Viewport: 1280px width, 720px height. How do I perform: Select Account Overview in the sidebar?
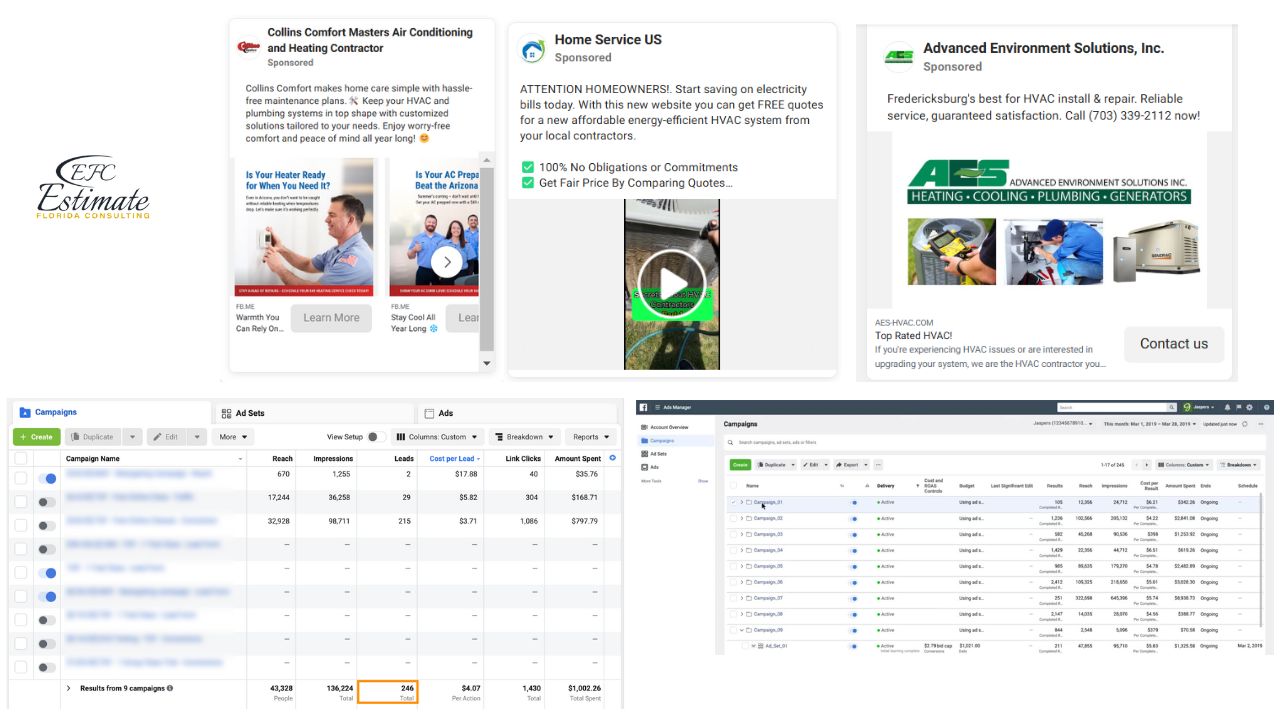pos(669,427)
